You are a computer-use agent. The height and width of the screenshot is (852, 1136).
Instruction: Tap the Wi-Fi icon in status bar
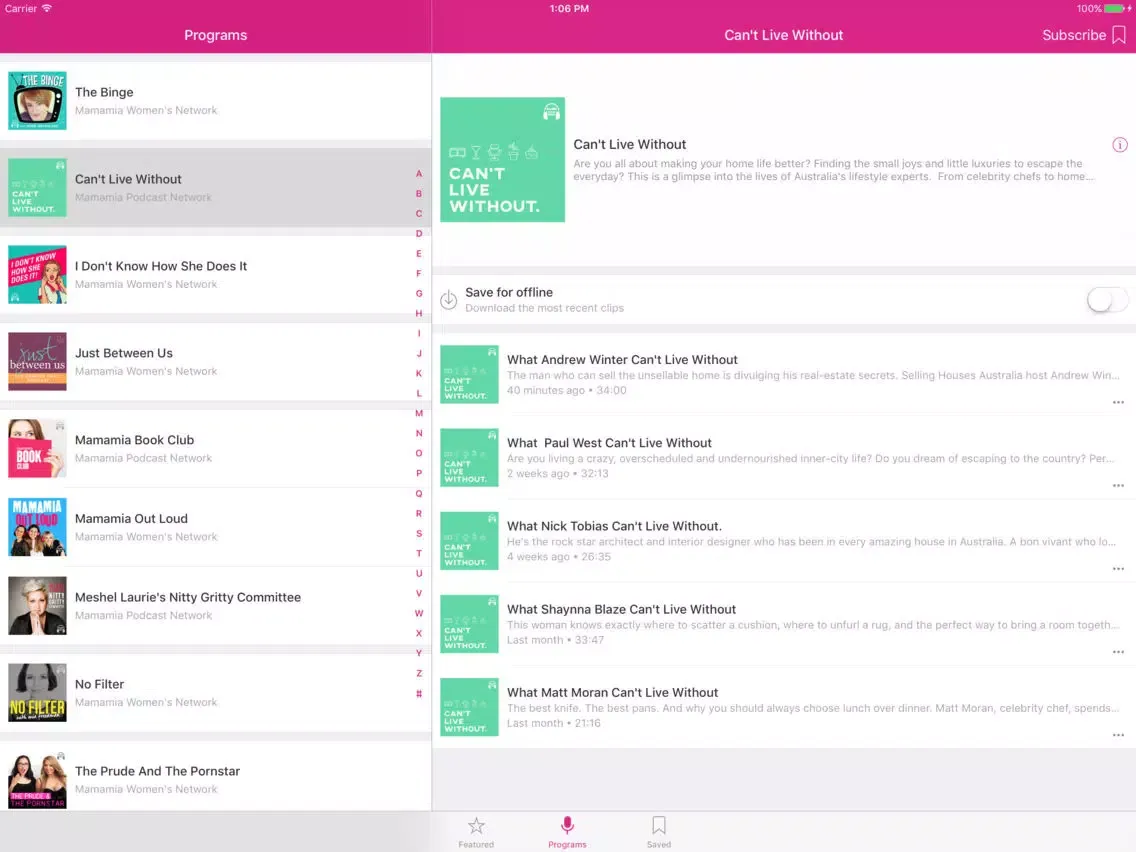pos(46,9)
